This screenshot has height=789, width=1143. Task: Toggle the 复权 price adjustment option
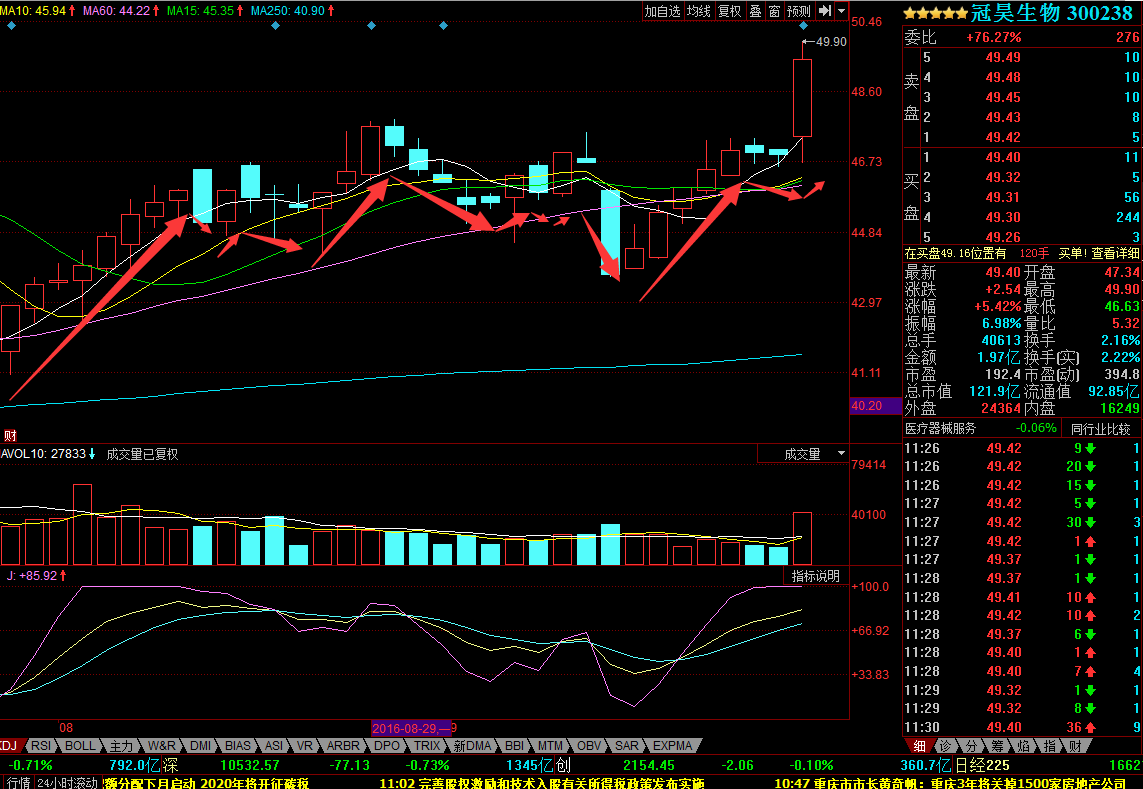[x=729, y=11]
